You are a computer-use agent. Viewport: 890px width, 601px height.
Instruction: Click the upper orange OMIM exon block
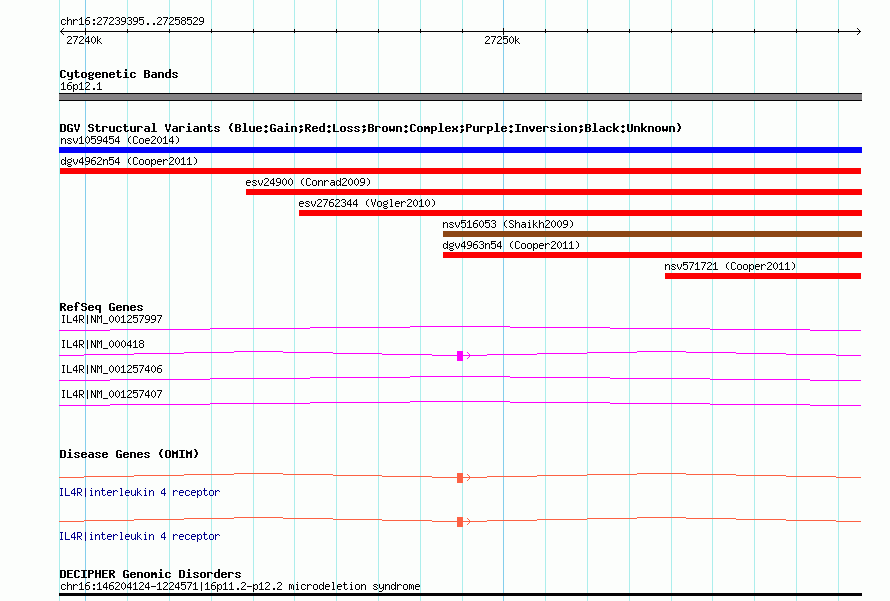(x=460, y=478)
